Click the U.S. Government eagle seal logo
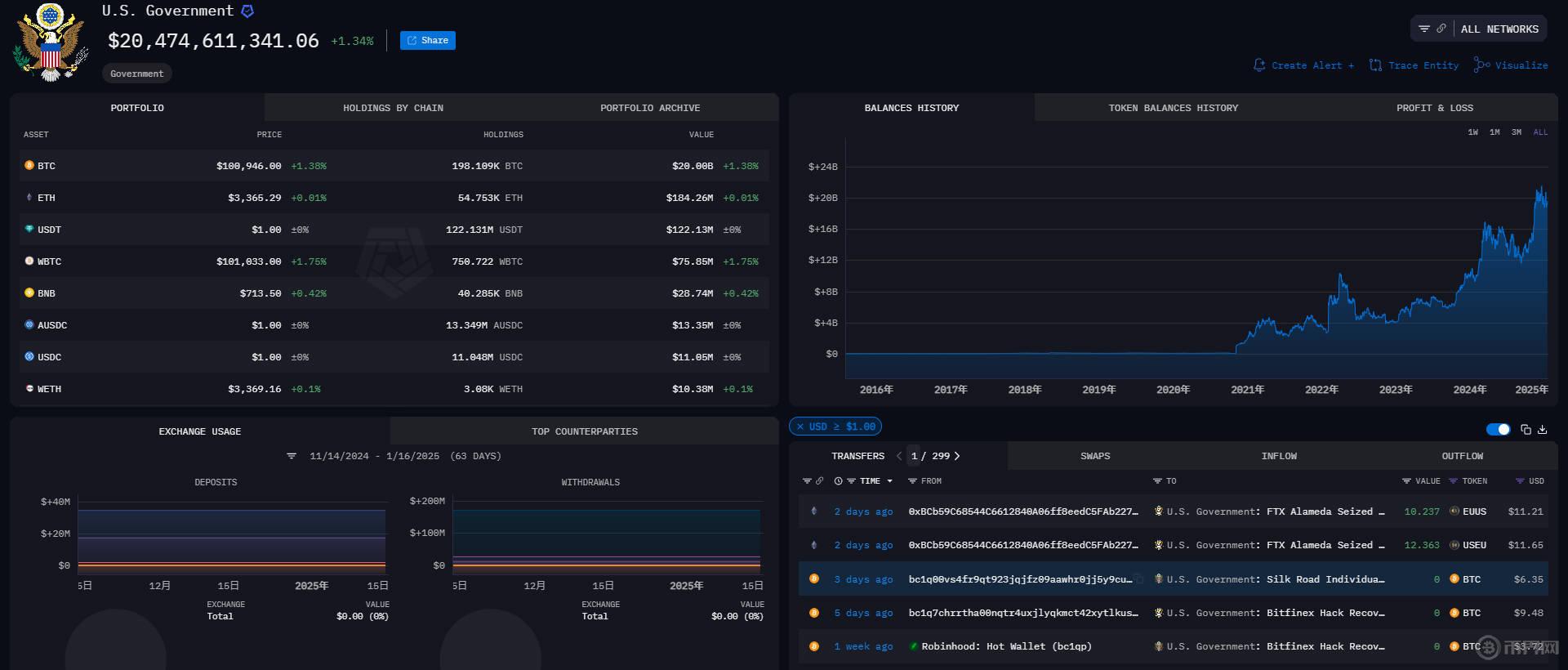Viewport: 1568px width, 670px height. click(51, 41)
